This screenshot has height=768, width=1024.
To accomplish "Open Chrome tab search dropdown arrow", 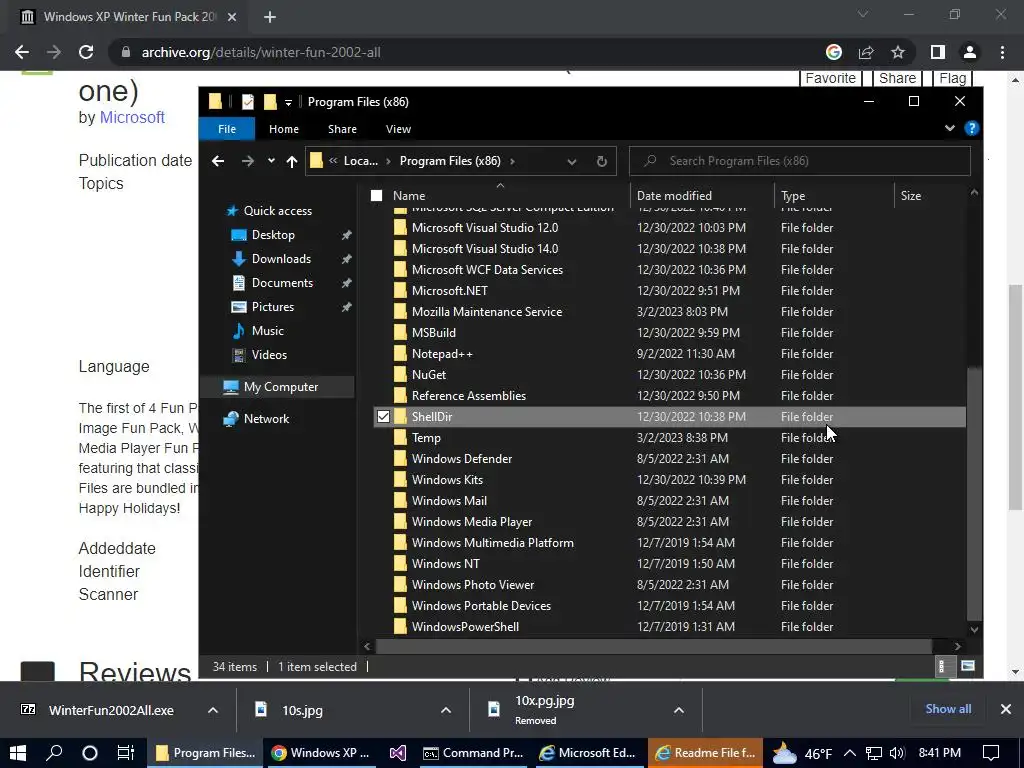I will [863, 14].
